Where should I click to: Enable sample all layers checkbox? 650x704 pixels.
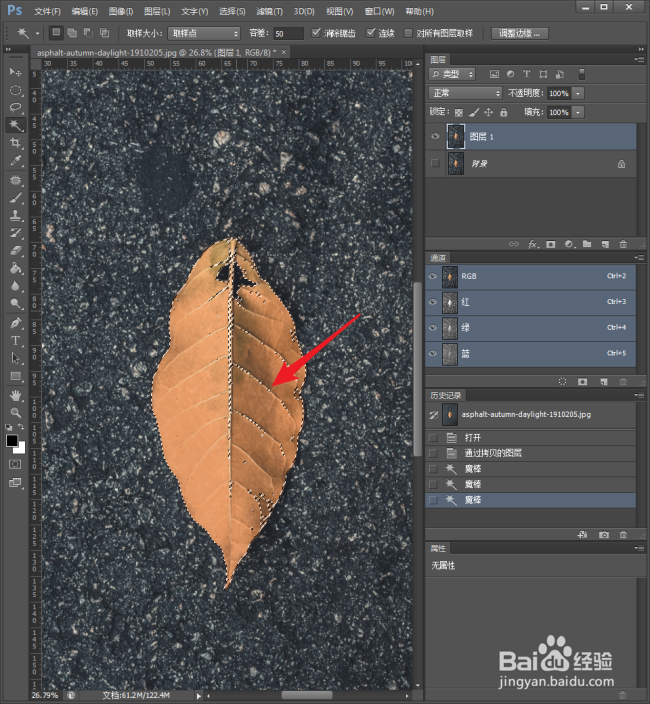[408, 33]
